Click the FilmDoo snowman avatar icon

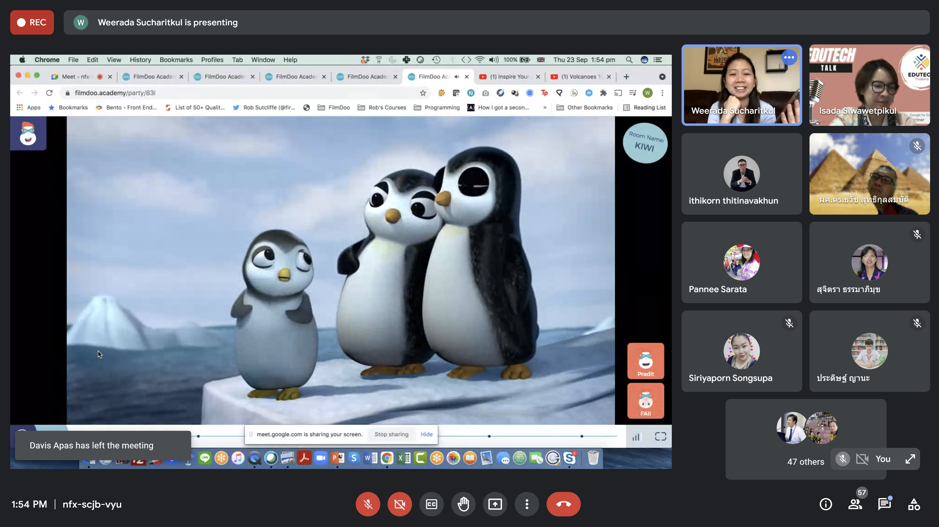tap(28, 134)
